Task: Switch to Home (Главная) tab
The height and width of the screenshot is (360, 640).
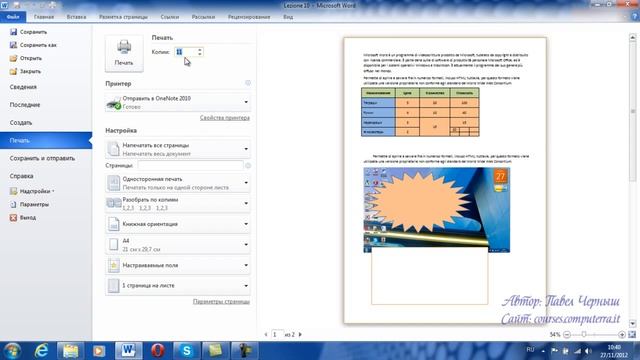Action: tap(44, 17)
